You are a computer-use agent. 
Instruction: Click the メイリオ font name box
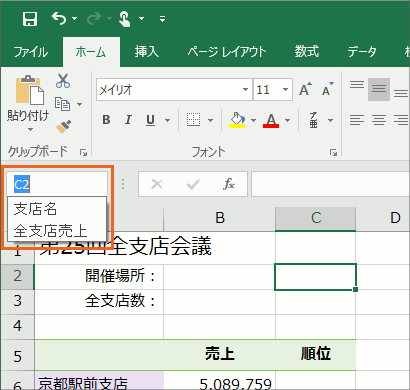click(169, 90)
